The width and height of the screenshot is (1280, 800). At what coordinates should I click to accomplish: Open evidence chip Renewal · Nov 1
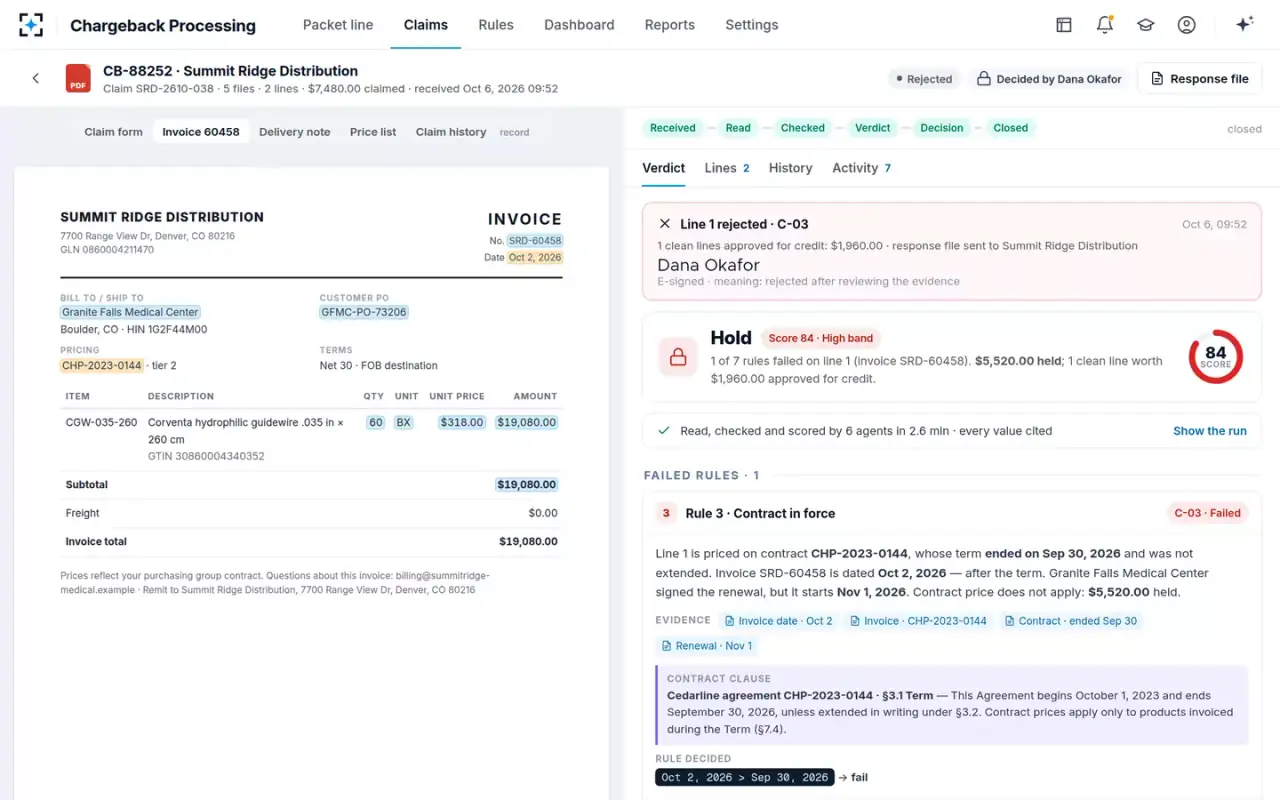[706, 646]
